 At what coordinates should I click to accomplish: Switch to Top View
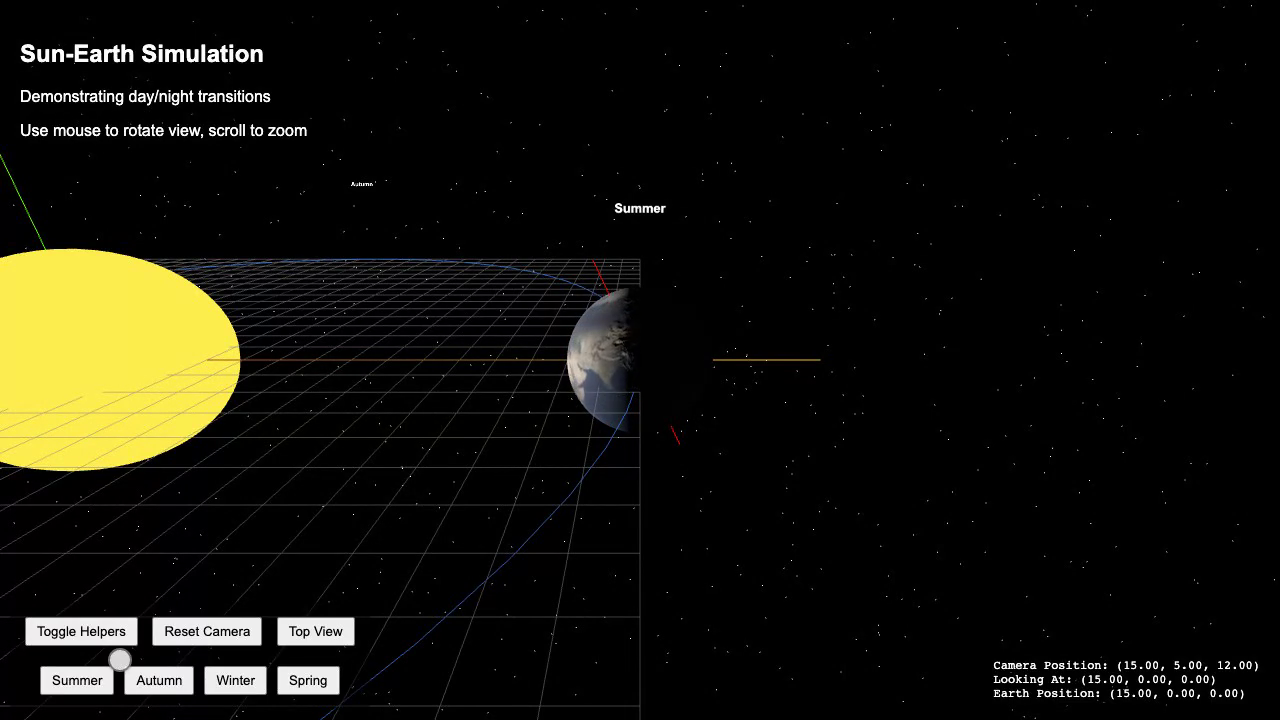pos(315,631)
